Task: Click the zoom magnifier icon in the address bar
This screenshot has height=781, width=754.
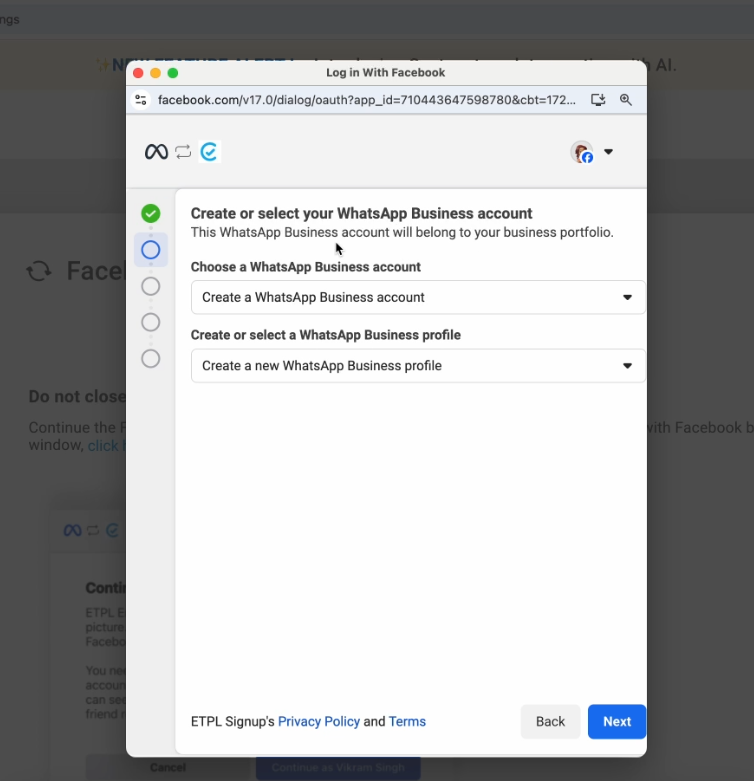Action: (626, 100)
